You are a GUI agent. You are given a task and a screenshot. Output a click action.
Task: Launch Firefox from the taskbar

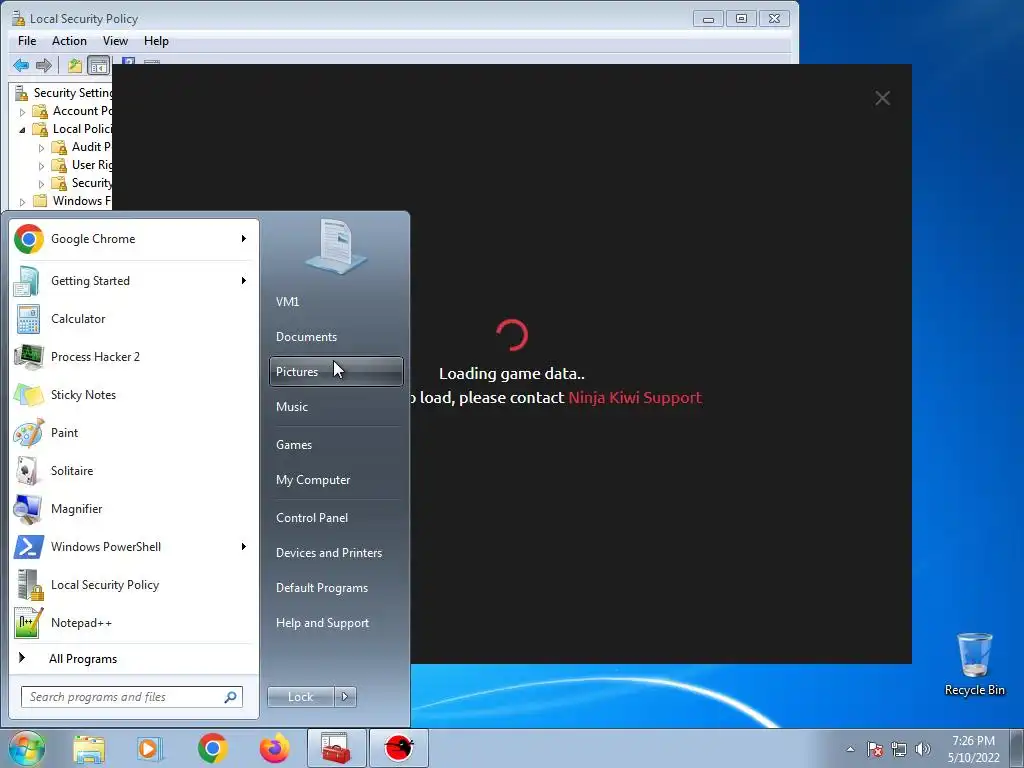274,748
